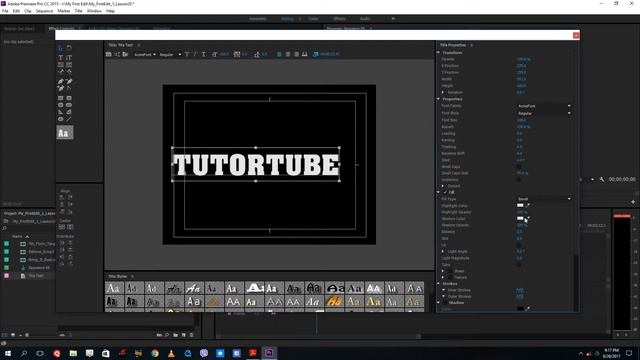Open Font Style dropdown in Title Properties

point(544,113)
